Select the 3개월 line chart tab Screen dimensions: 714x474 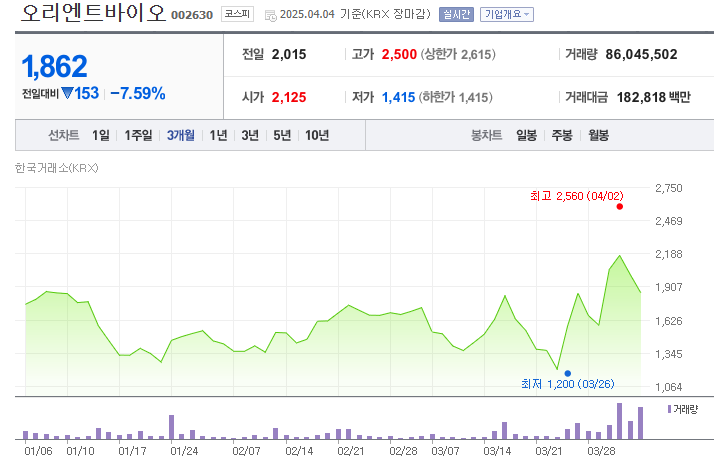point(181,135)
